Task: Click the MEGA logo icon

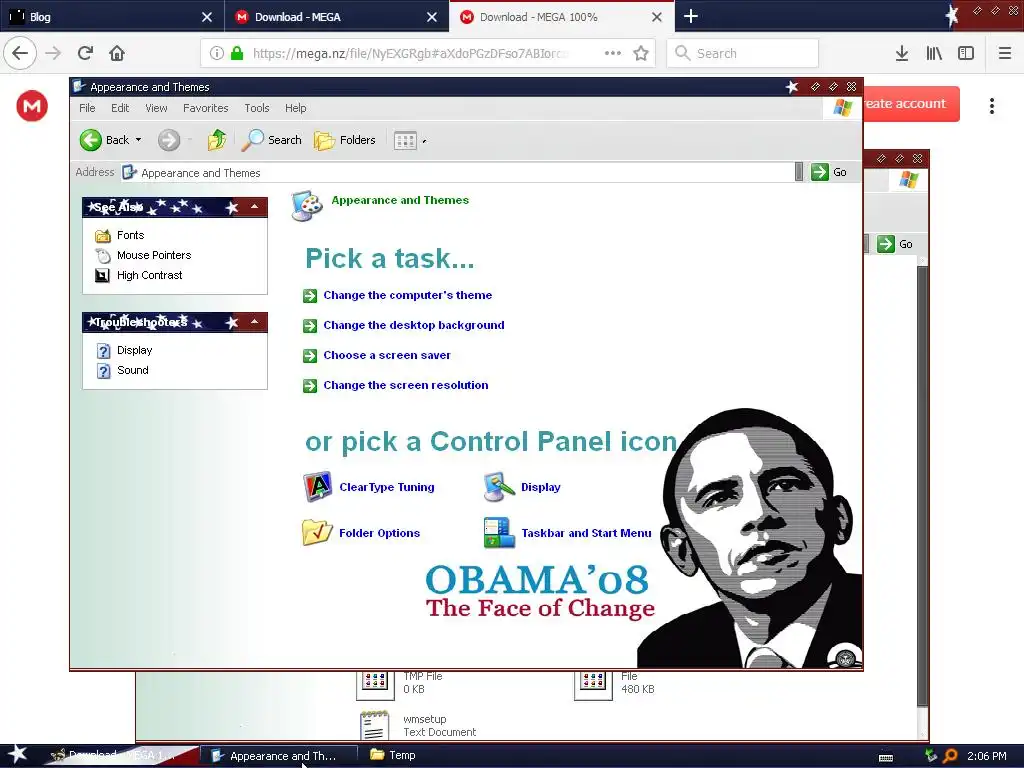Action: tap(32, 106)
